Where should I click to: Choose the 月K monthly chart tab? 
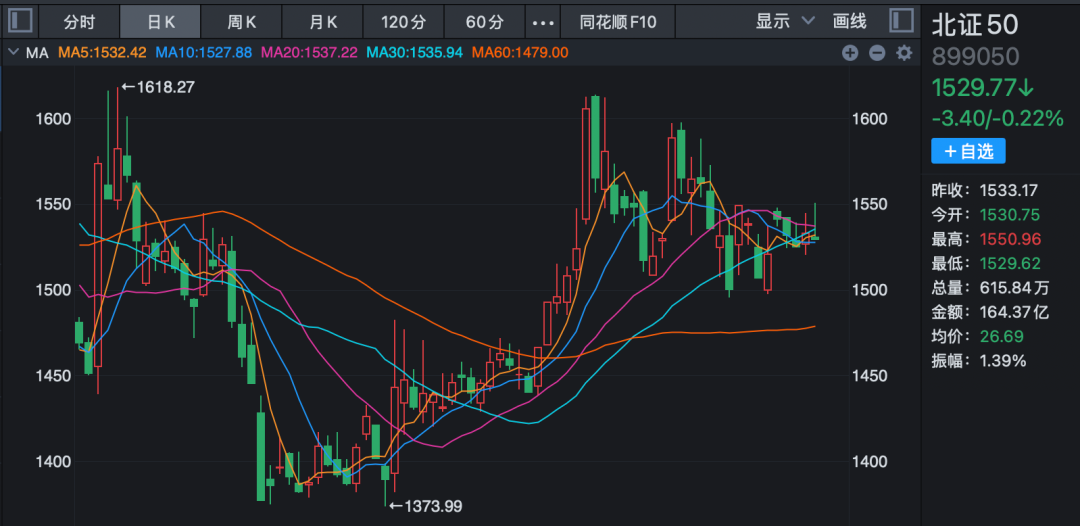[322, 21]
